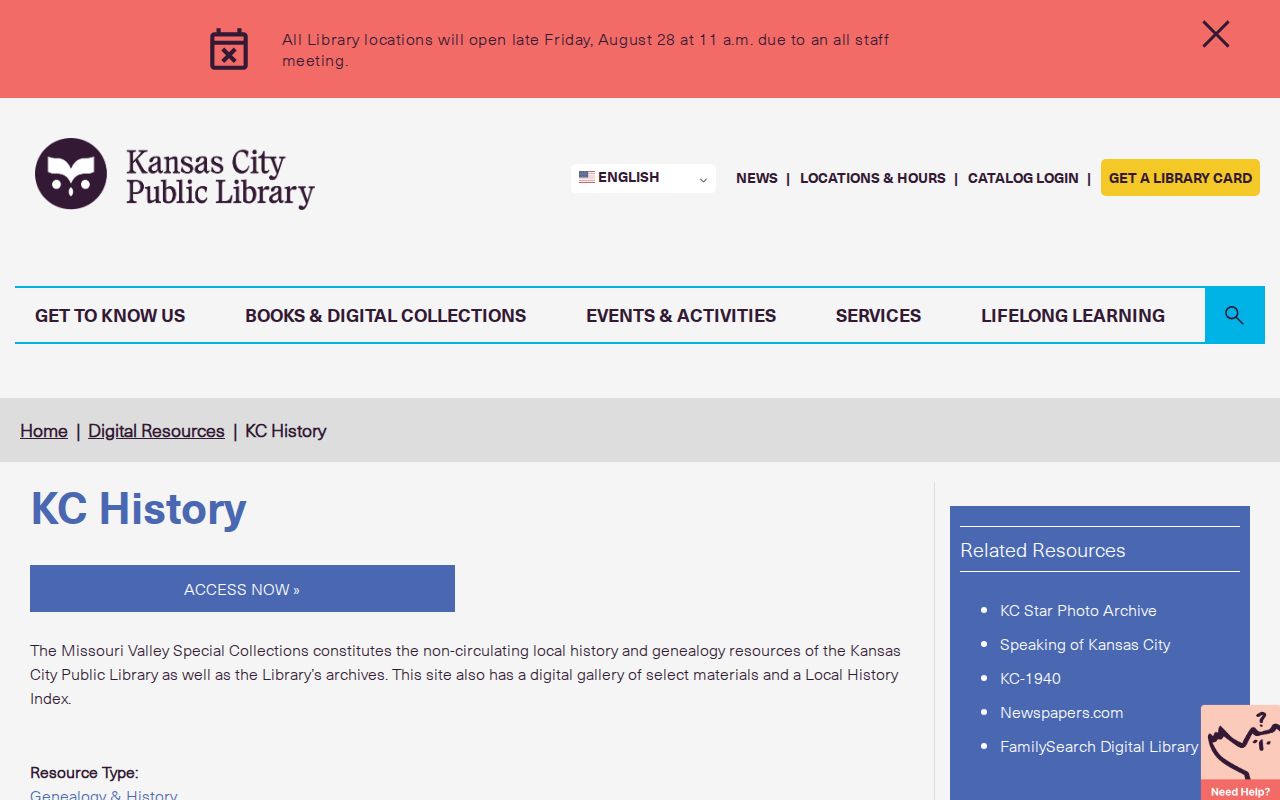Click the Get a Library Card button
Image resolution: width=1280 pixels, height=800 pixels.
coord(1180,178)
